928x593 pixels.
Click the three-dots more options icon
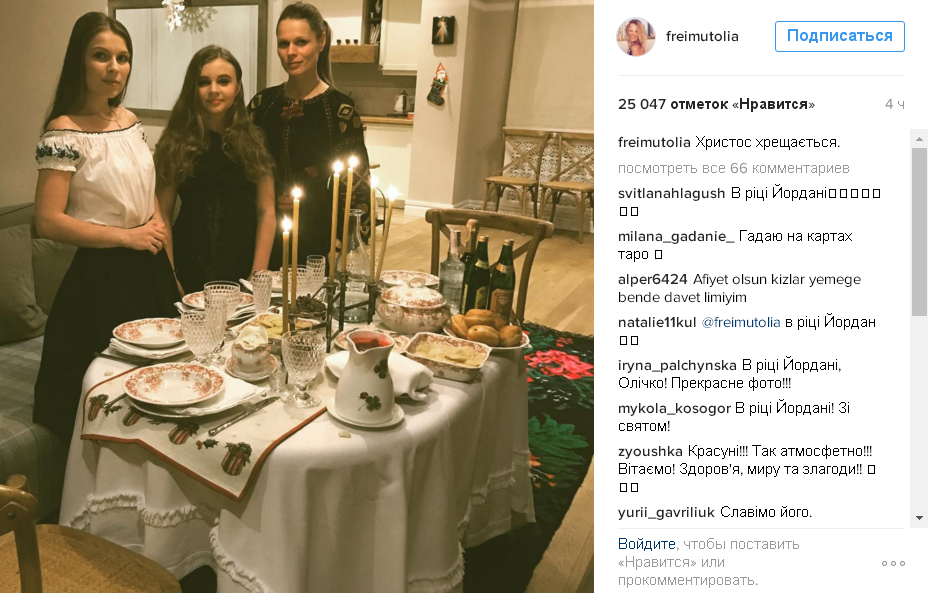[x=893, y=563]
